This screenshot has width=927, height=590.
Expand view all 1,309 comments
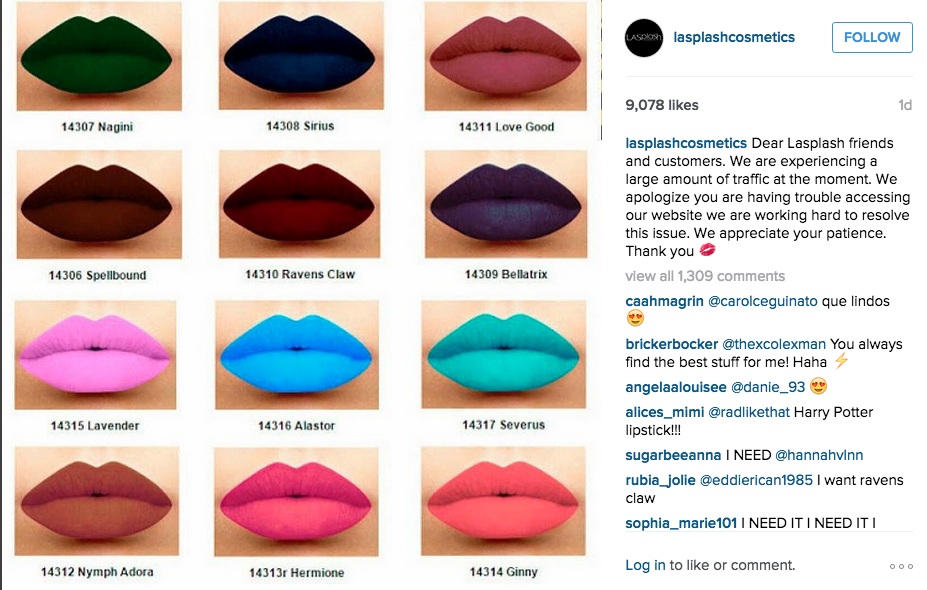pyautogui.click(x=705, y=276)
